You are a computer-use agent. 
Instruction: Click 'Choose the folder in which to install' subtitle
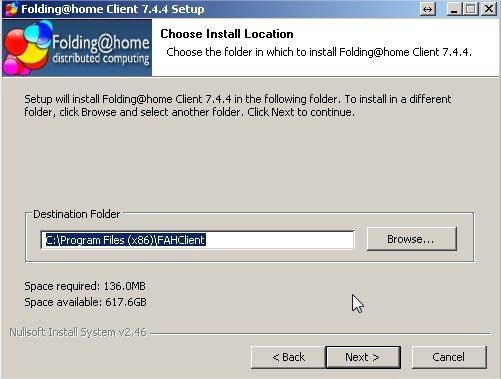pyautogui.click(x=319, y=52)
